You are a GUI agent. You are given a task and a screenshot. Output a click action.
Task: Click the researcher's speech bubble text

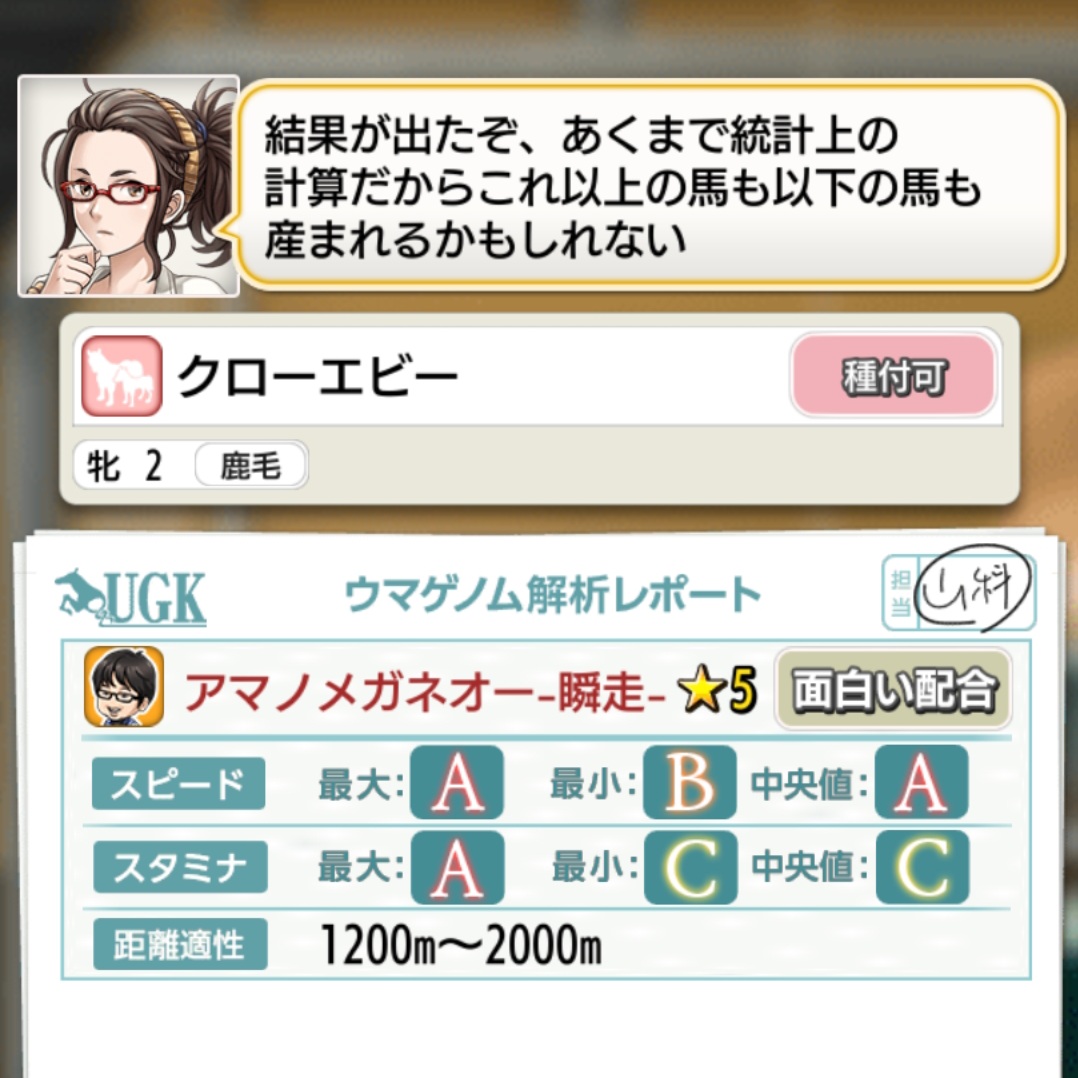pyautogui.click(x=622, y=187)
